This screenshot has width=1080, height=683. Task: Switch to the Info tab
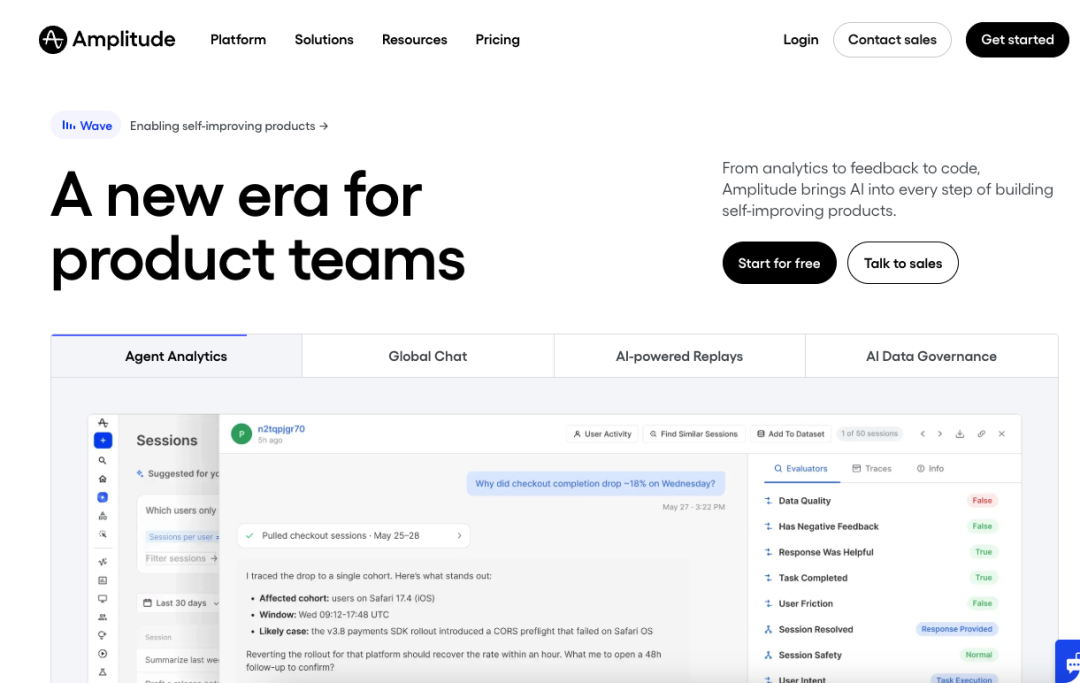point(931,468)
